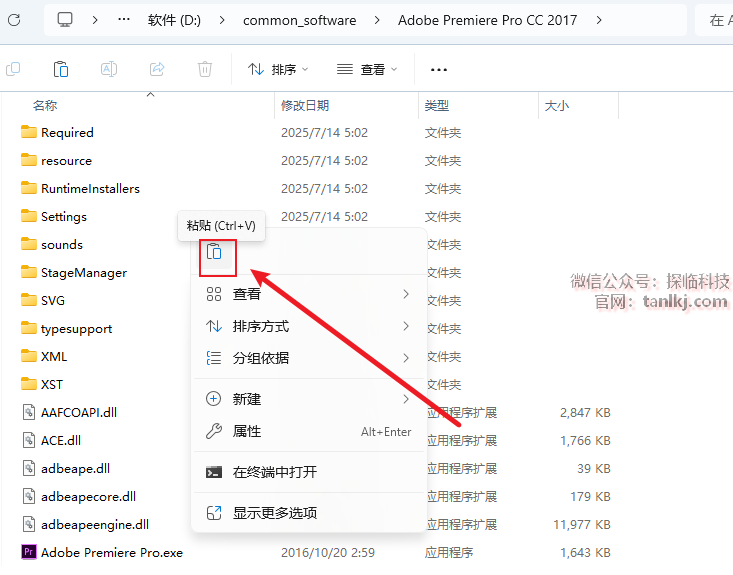This screenshot has height=575, width=733.
Task: Click the 2016/10/20 2:59 date cell
Action: pyautogui.click(x=328, y=553)
